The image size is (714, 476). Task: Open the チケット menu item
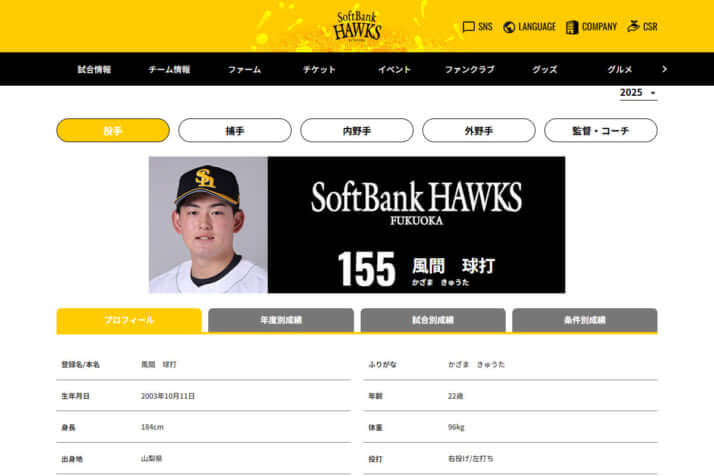319,69
